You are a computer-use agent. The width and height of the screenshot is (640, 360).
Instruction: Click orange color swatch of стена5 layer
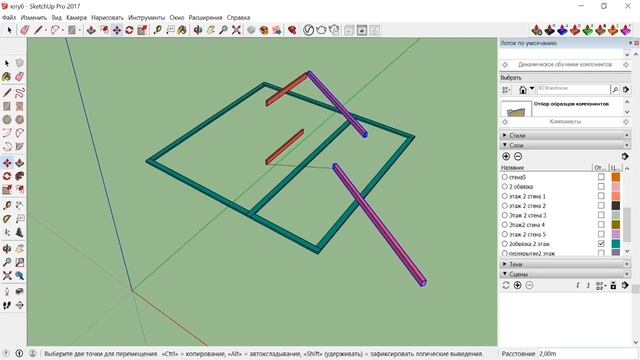click(616, 177)
